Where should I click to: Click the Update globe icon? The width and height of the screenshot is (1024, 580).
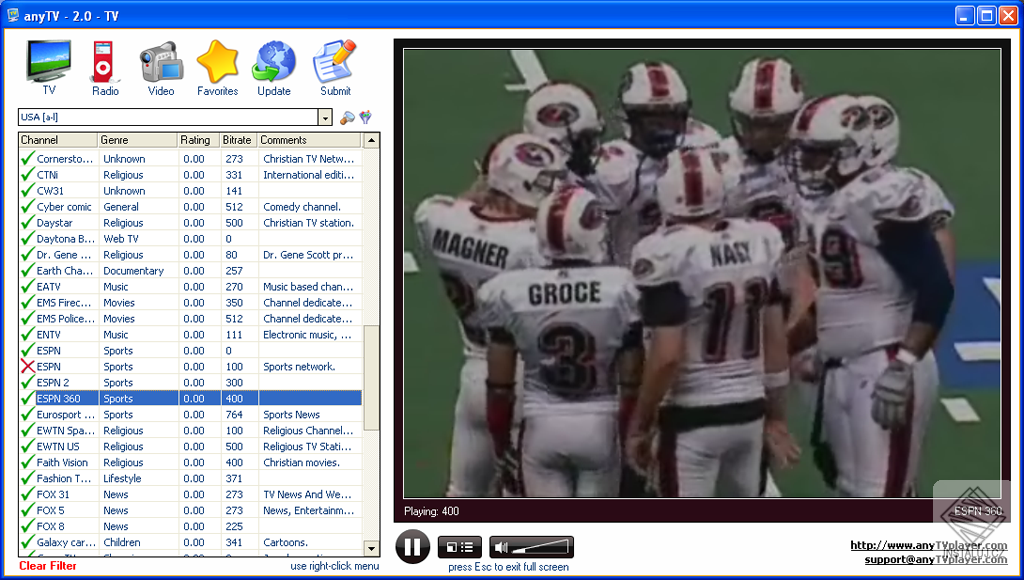click(274, 62)
